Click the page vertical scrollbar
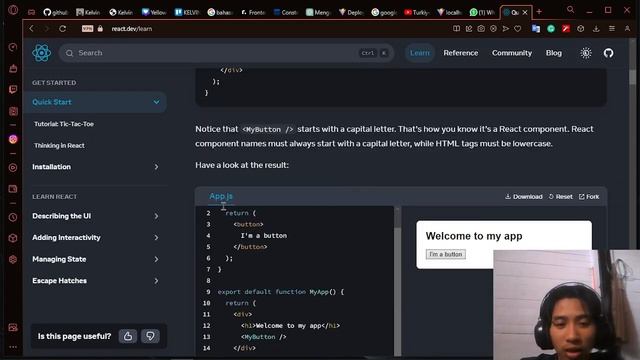This screenshot has height=360, width=640. click(633, 76)
